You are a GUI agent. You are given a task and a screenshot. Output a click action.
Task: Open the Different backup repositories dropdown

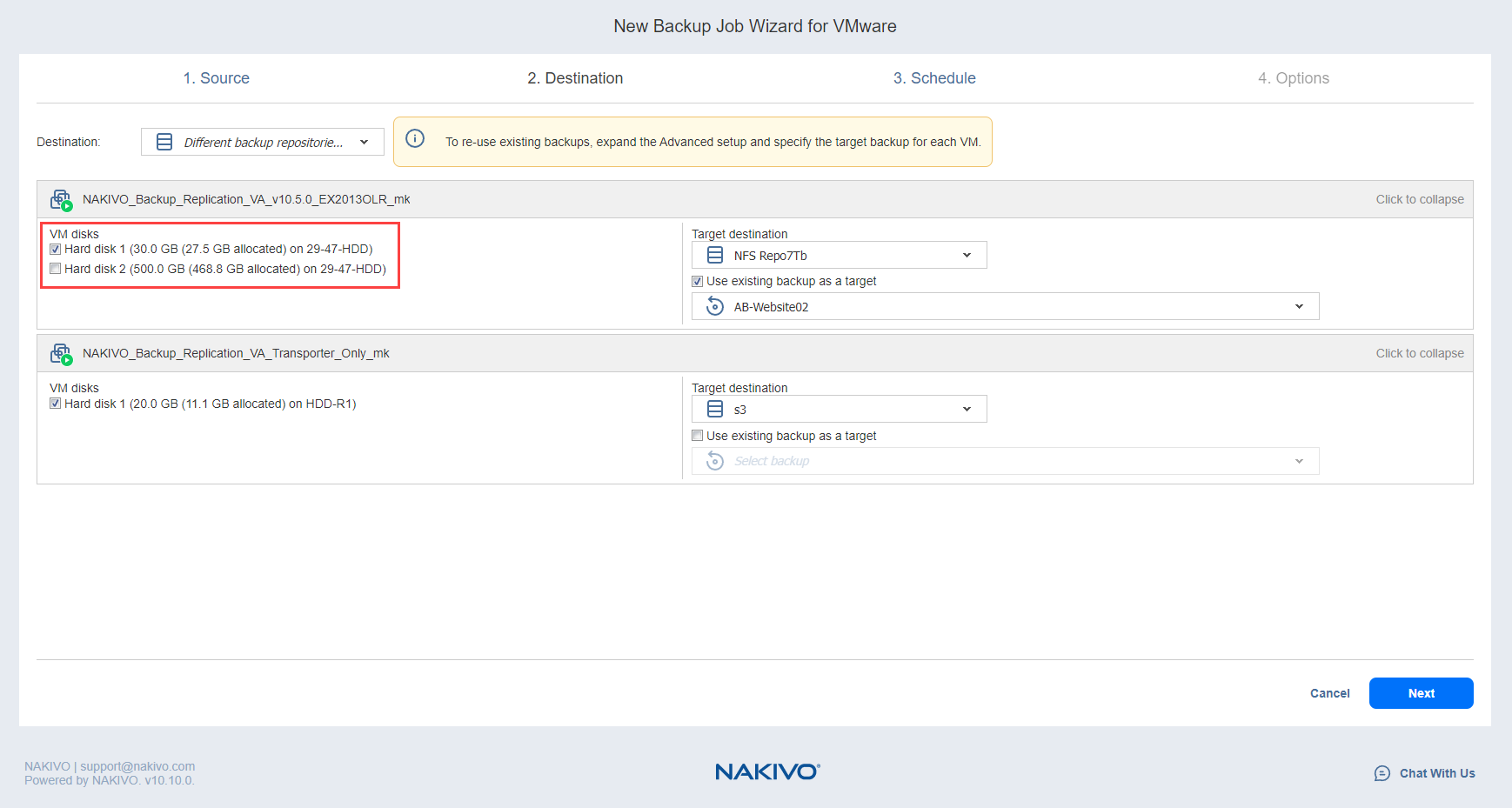[x=262, y=142]
